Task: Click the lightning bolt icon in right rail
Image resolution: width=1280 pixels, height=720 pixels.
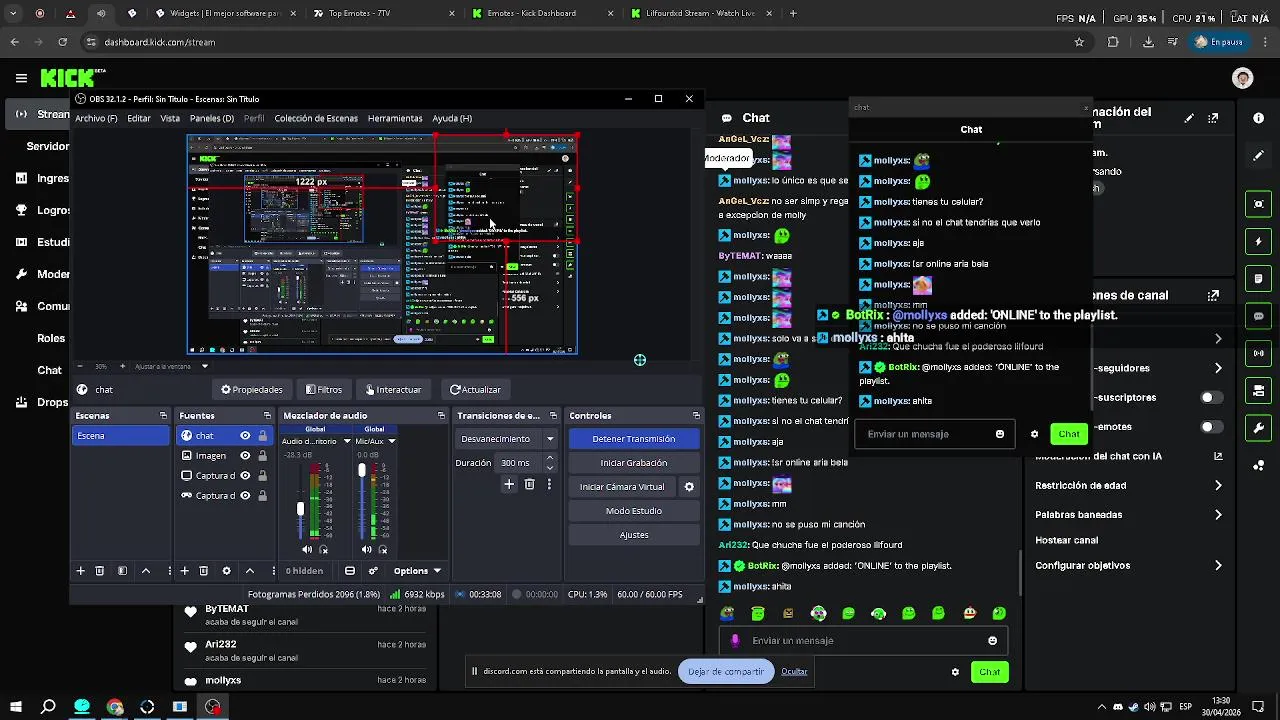Action: 1258,242
